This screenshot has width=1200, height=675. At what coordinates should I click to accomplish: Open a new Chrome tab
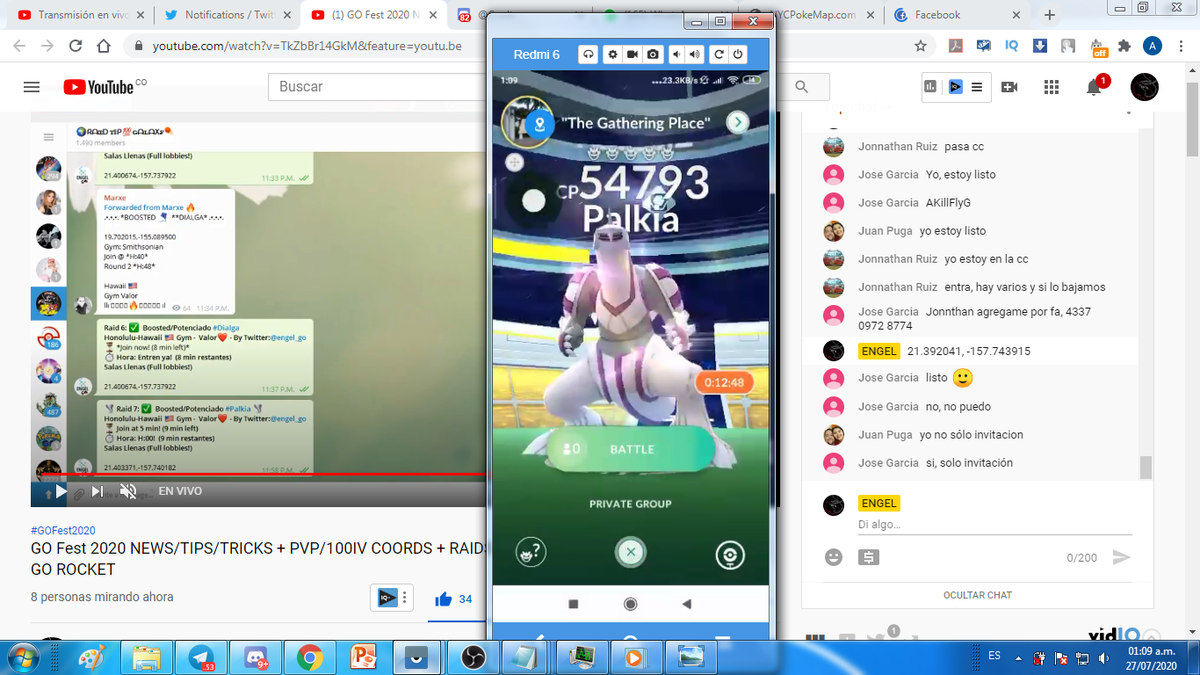(1049, 15)
